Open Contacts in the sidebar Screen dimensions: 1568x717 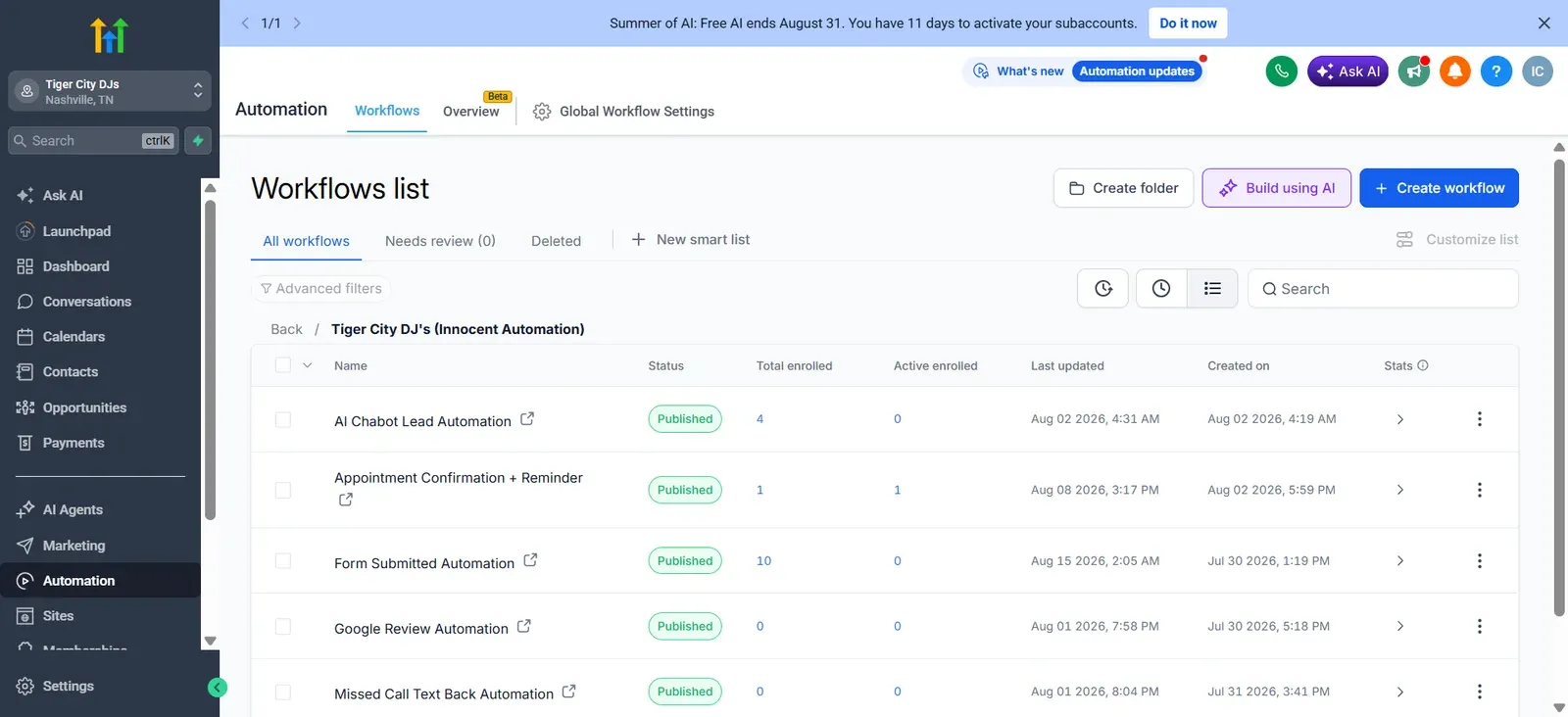(x=71, y=372)
